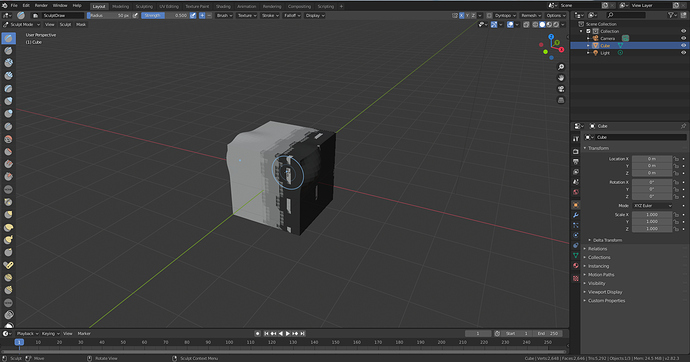Select the Pose sculpt brush
The width and height of the screenshot is (690, 362).
[8, 265]
